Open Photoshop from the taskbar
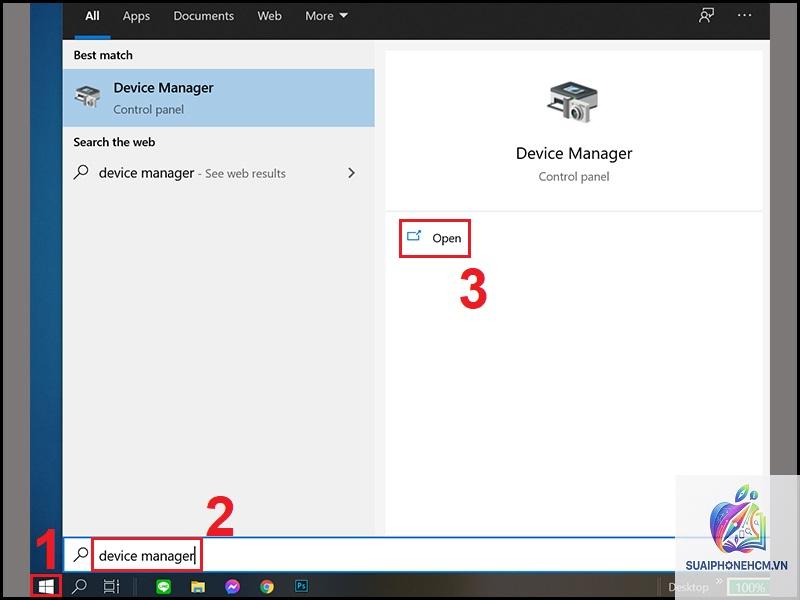The height and width of the screenshot is (600, 800). (x=302, y=586)
